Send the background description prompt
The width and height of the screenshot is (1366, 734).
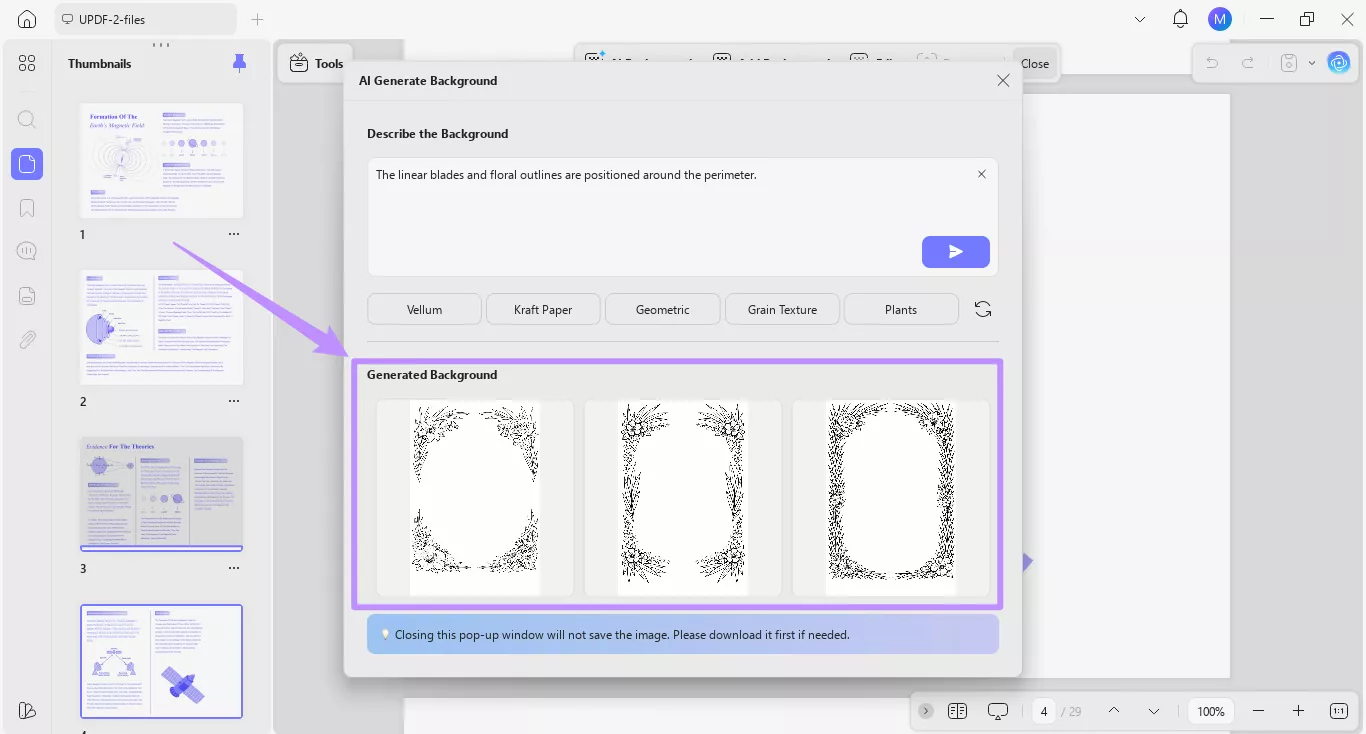(x=956, y=252)
